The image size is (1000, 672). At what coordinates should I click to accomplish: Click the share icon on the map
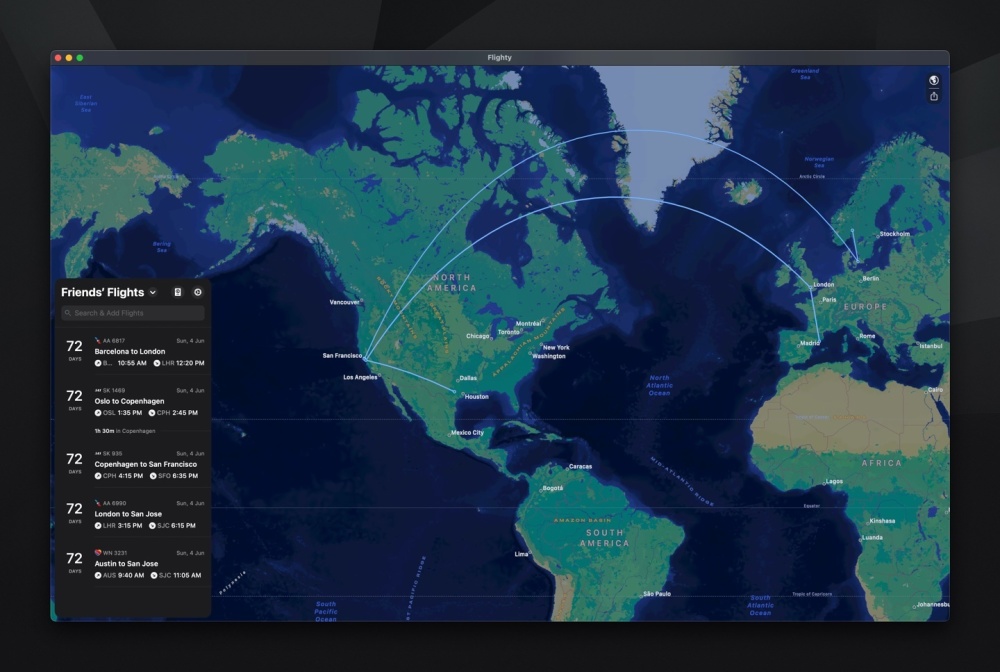click(x=934, y=96)
